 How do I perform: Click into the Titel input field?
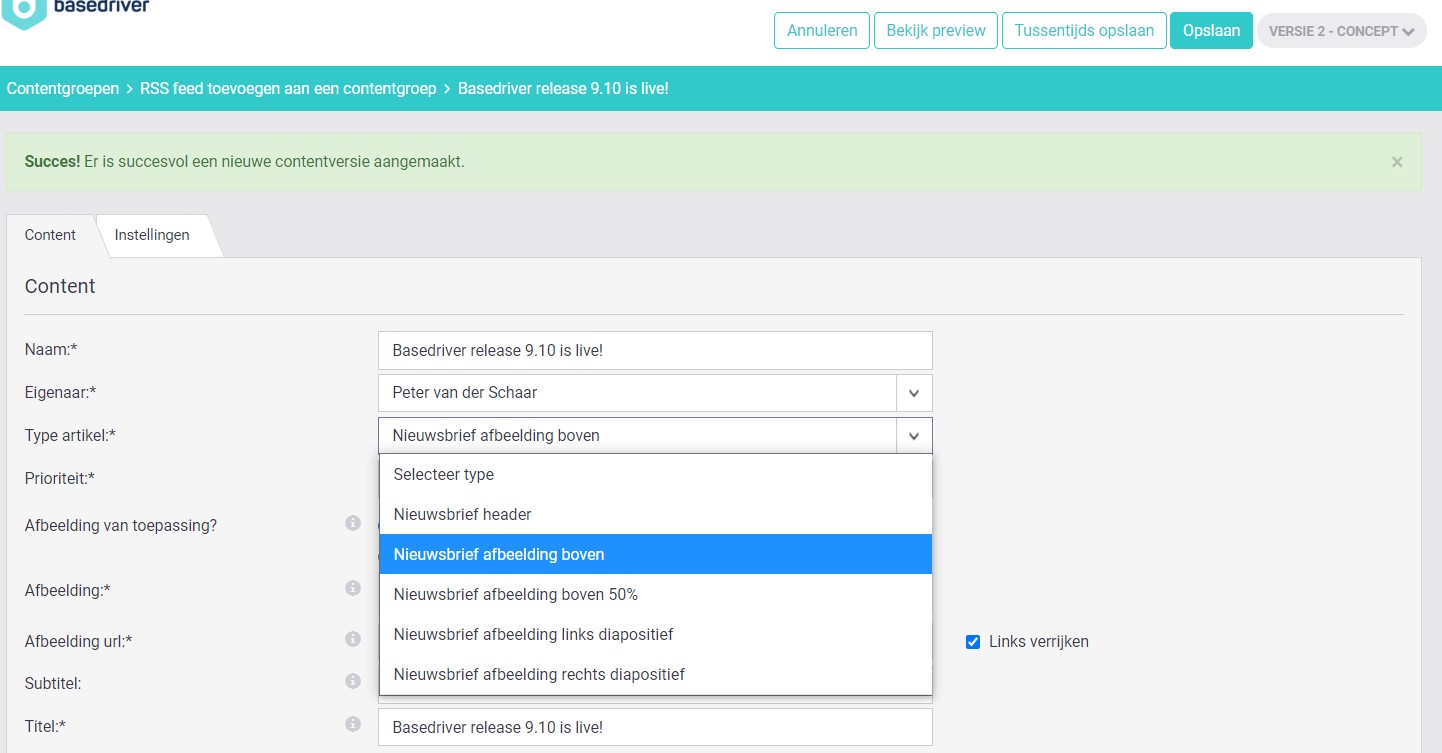click(655, 727)
